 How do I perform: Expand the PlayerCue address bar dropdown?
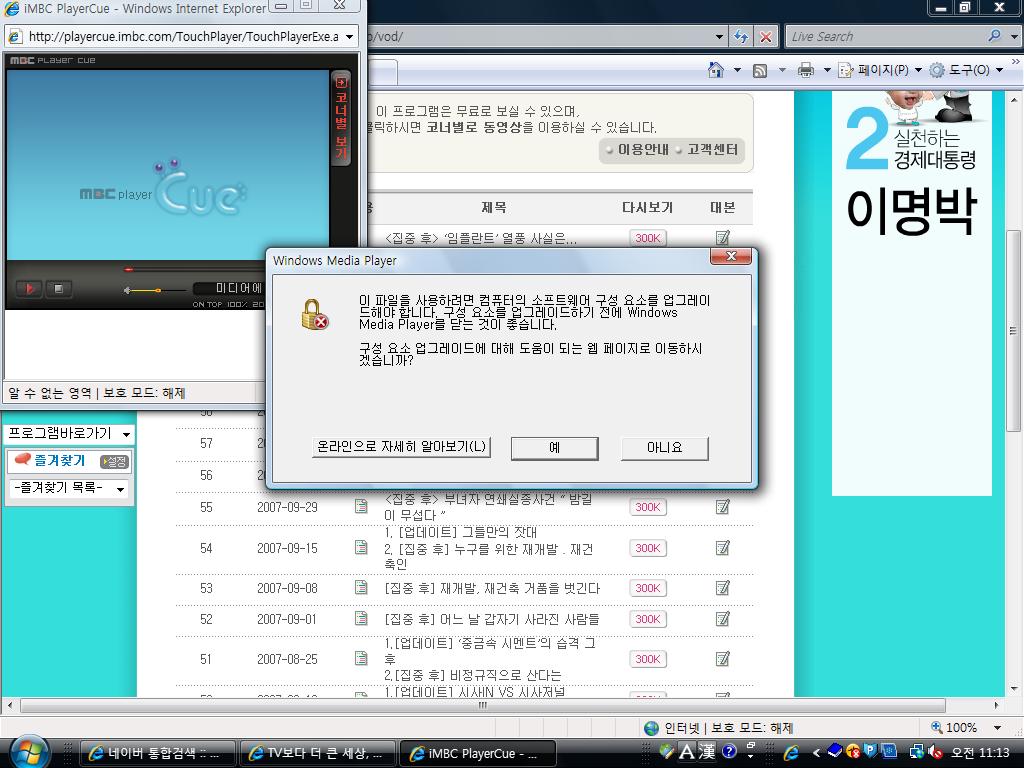click(x=349, y=37)
